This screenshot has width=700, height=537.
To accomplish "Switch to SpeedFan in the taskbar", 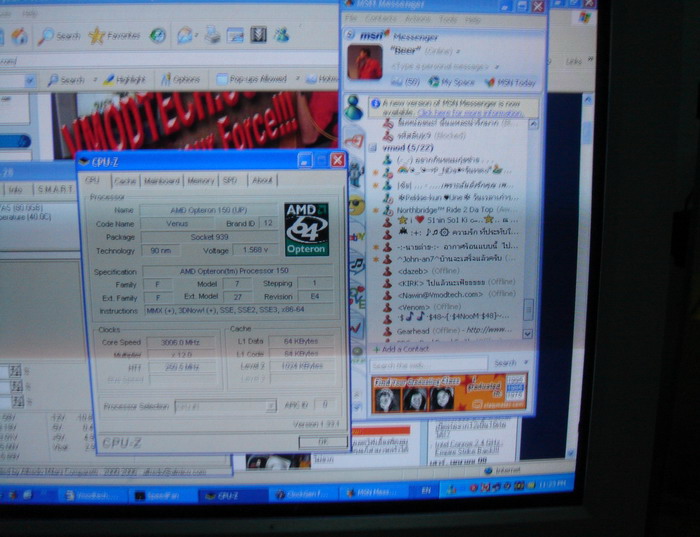I will coord(162,495).
